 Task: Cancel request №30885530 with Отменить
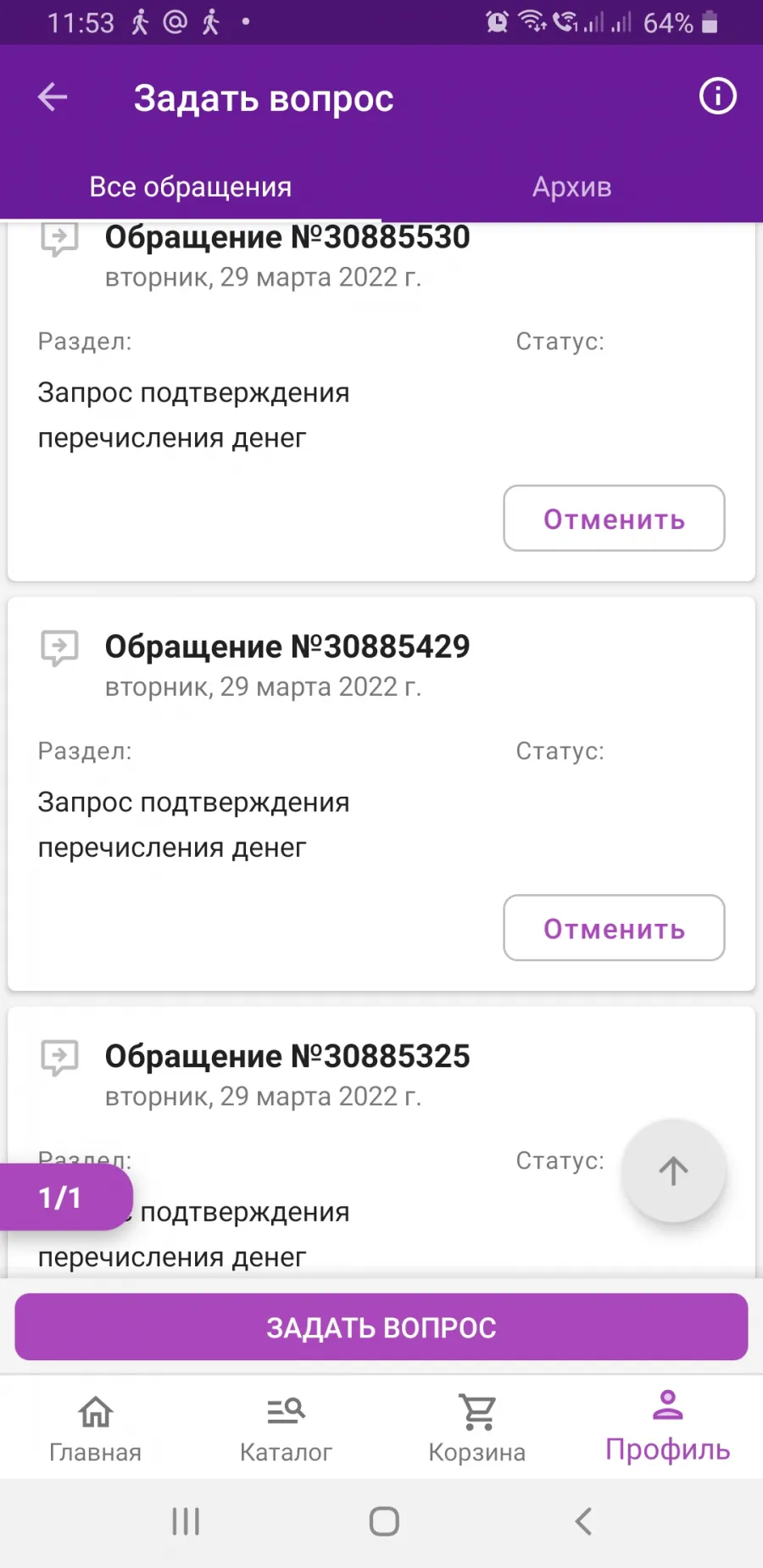point(614,518)
